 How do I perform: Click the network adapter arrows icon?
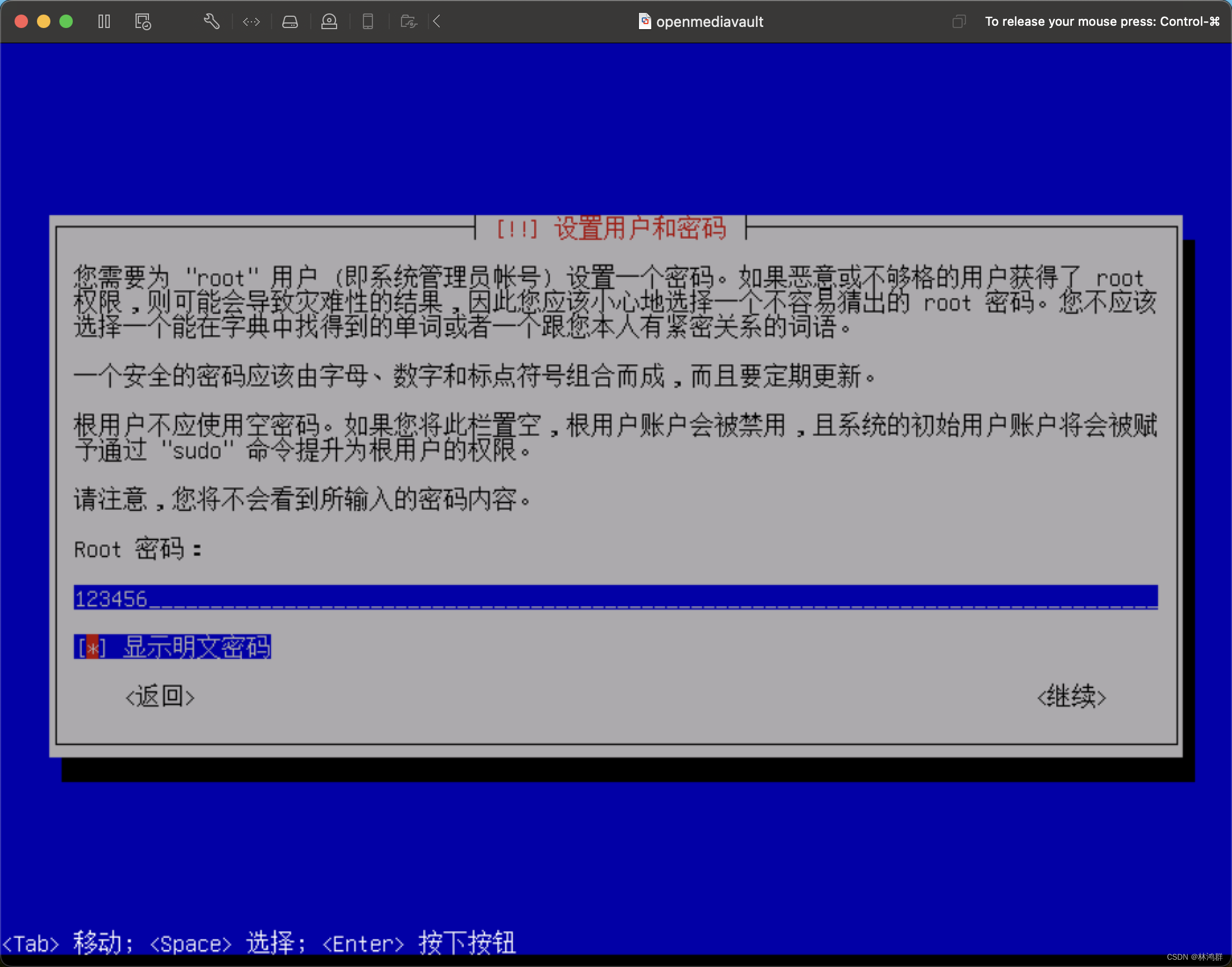pyautogui.click(x=251, y=21)
